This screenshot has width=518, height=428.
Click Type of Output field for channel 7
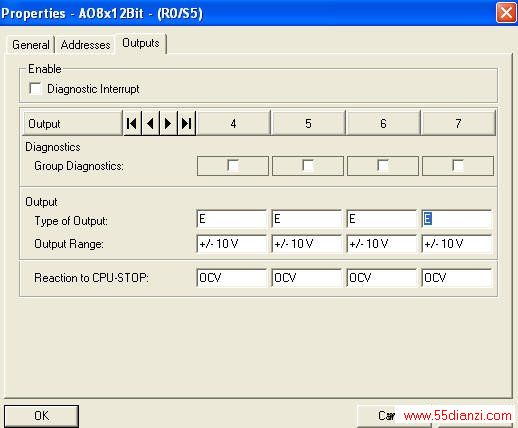(x=457, y=219)
